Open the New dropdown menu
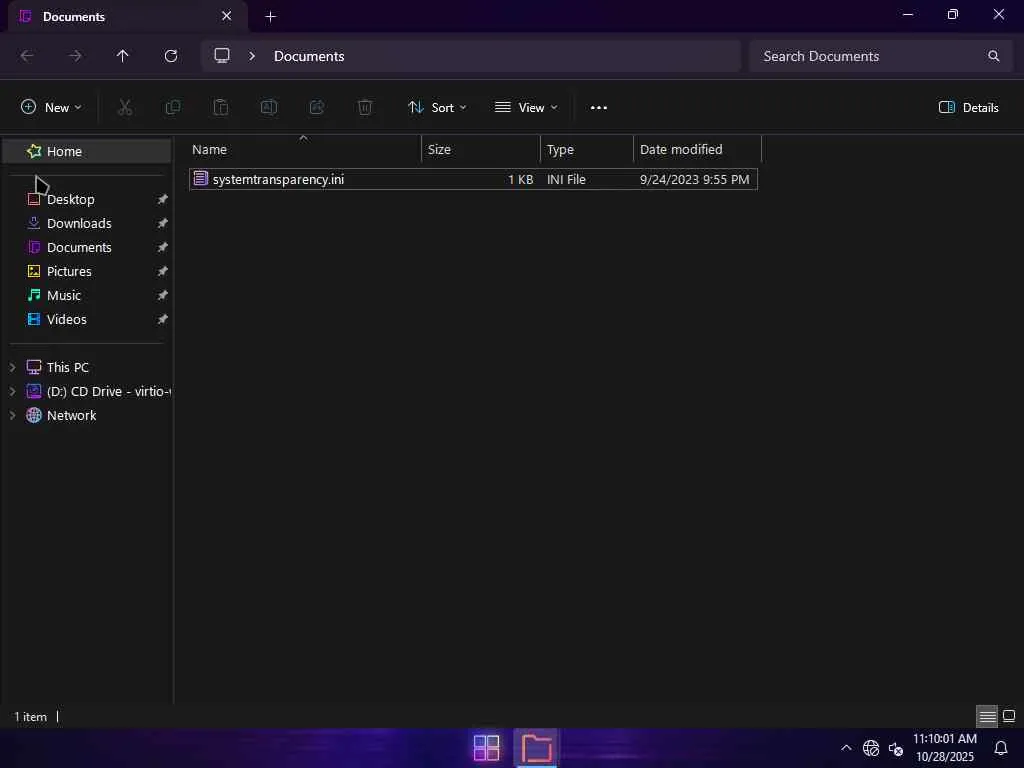Image resolution: width=1024 pixels, height=768 pixels. 51,108
